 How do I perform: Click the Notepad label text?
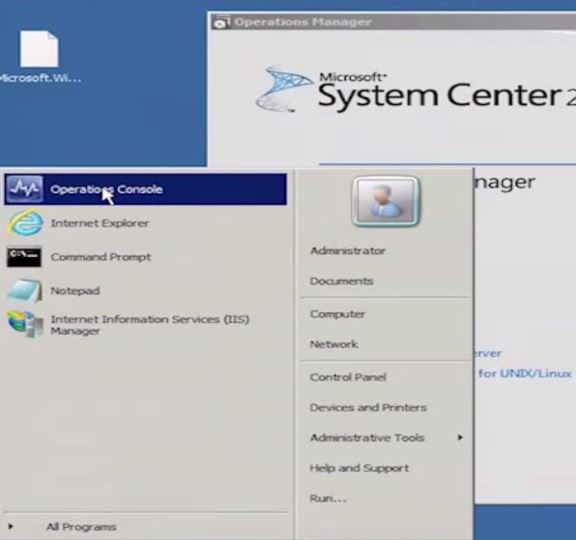(75, 291)
